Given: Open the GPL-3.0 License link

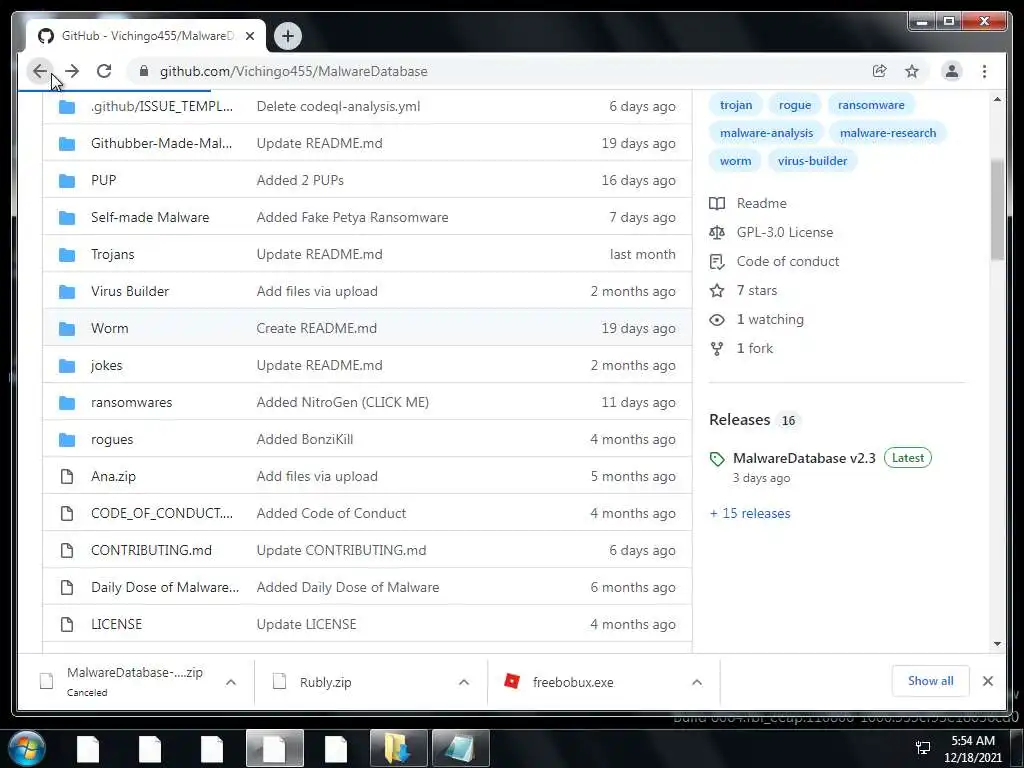Looking at the screenshot, I should (x=771, y=232).
